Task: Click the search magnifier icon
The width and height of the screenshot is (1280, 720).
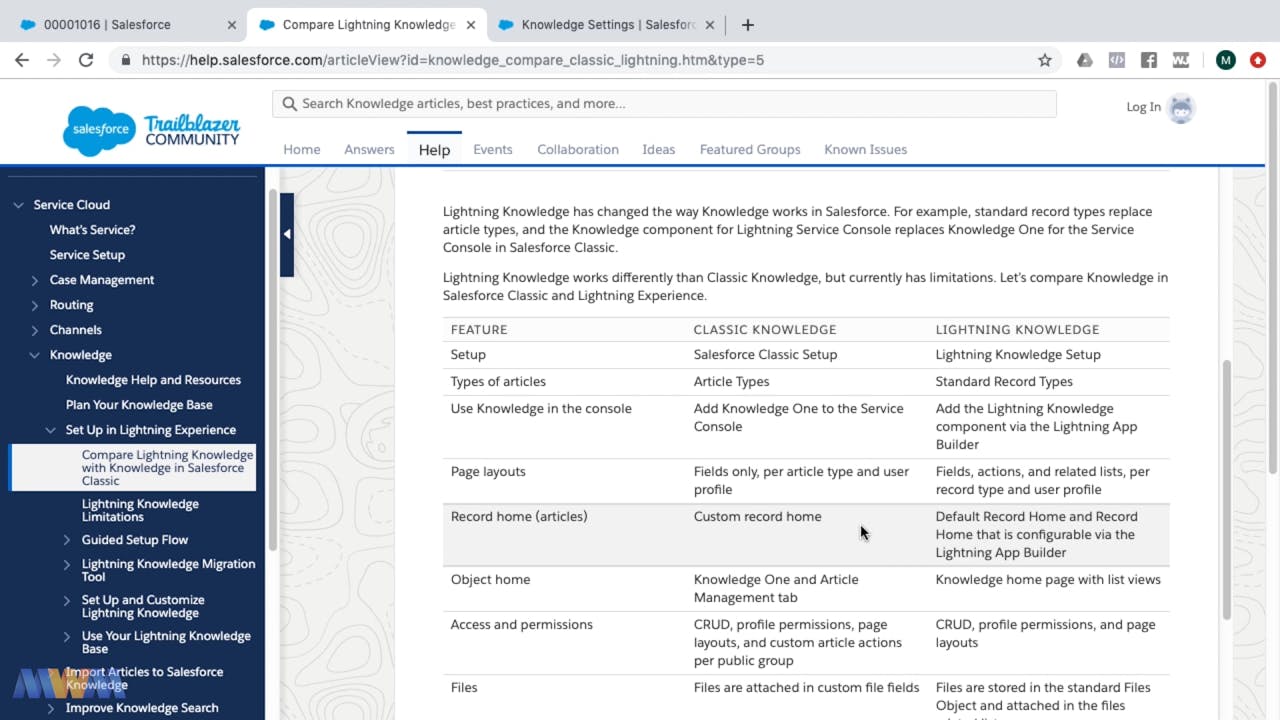Action: tap(289, 104)
